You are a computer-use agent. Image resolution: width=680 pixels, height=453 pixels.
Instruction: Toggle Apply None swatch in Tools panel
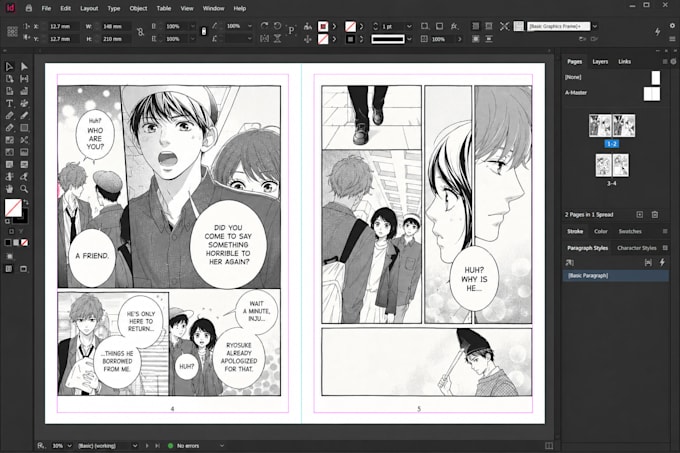[x=25, y=242]
